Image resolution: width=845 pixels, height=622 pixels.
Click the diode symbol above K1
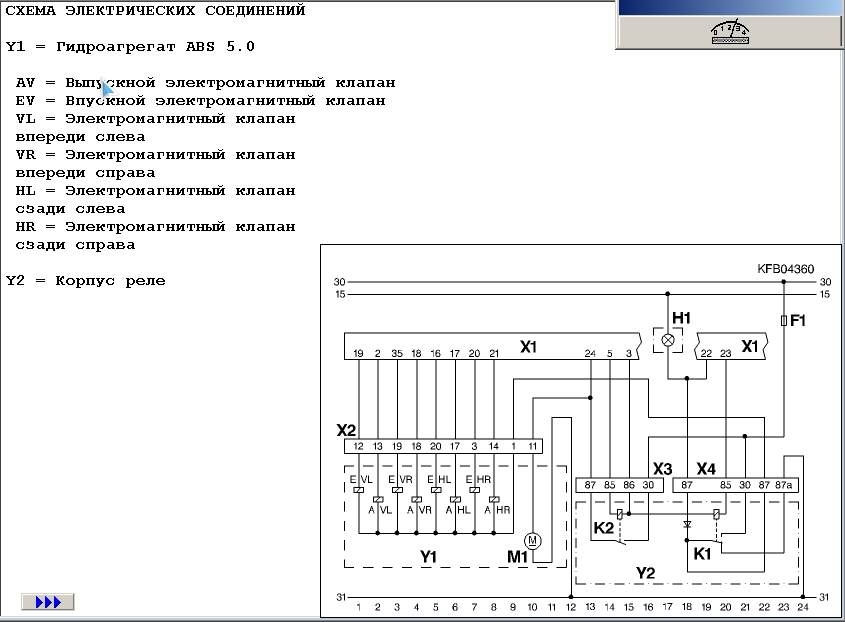coord(687,523)
